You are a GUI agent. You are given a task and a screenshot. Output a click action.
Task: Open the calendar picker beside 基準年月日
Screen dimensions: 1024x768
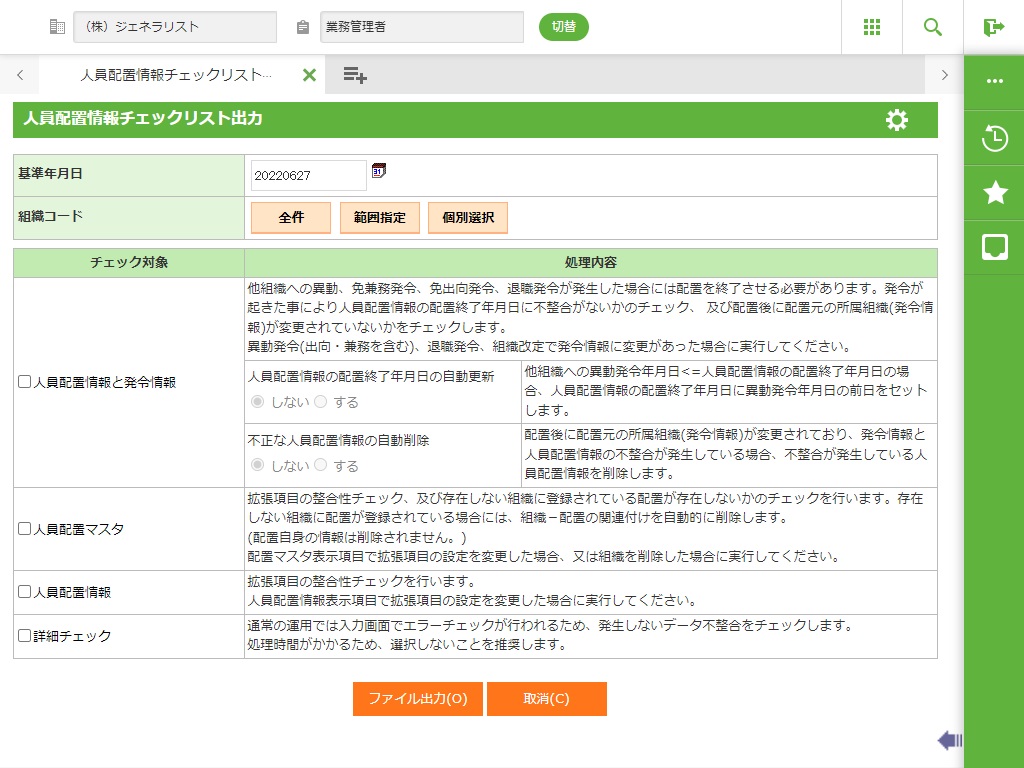[x=378, y=171]
